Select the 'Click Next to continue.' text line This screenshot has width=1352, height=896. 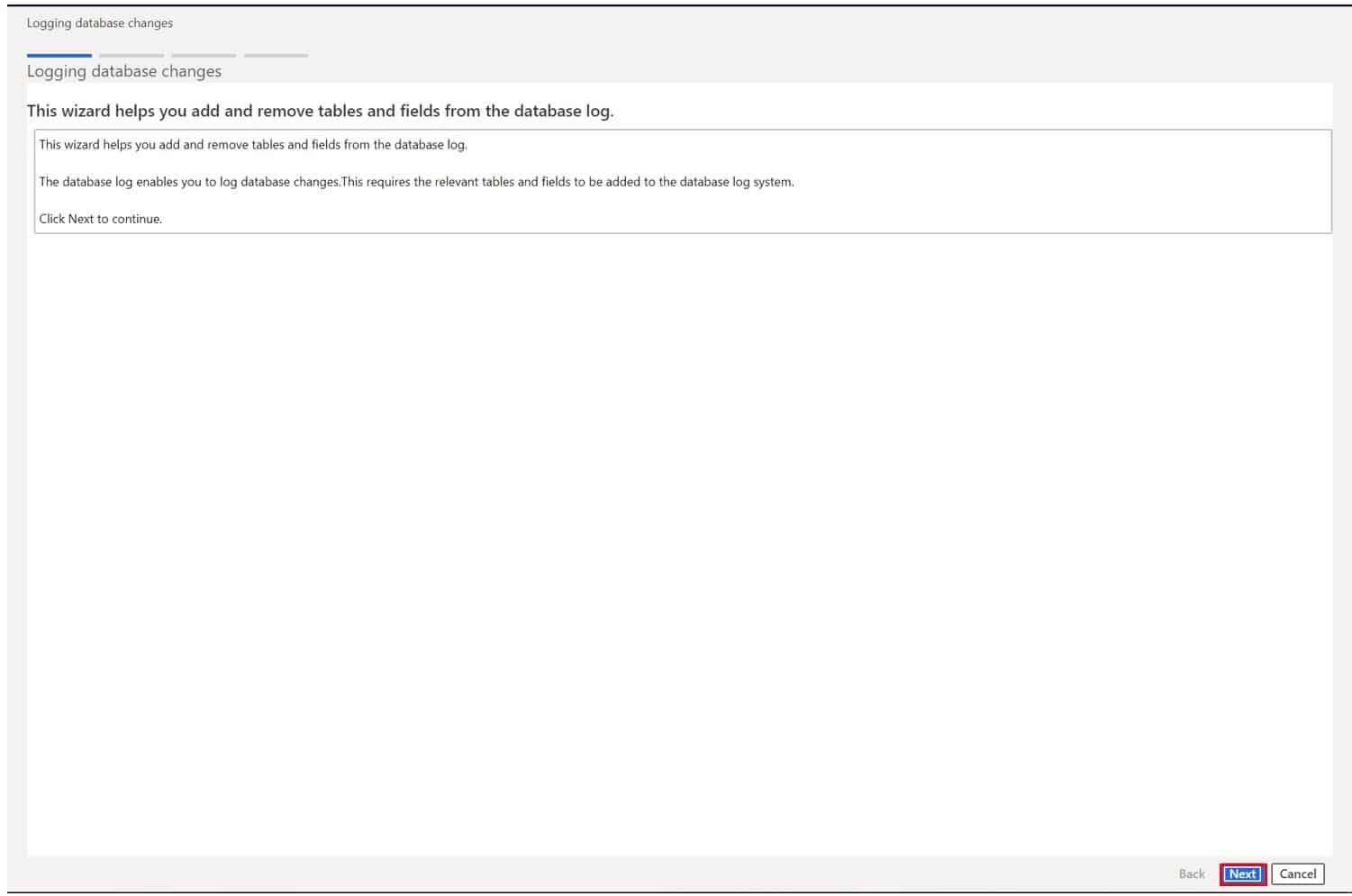point(101,218)
